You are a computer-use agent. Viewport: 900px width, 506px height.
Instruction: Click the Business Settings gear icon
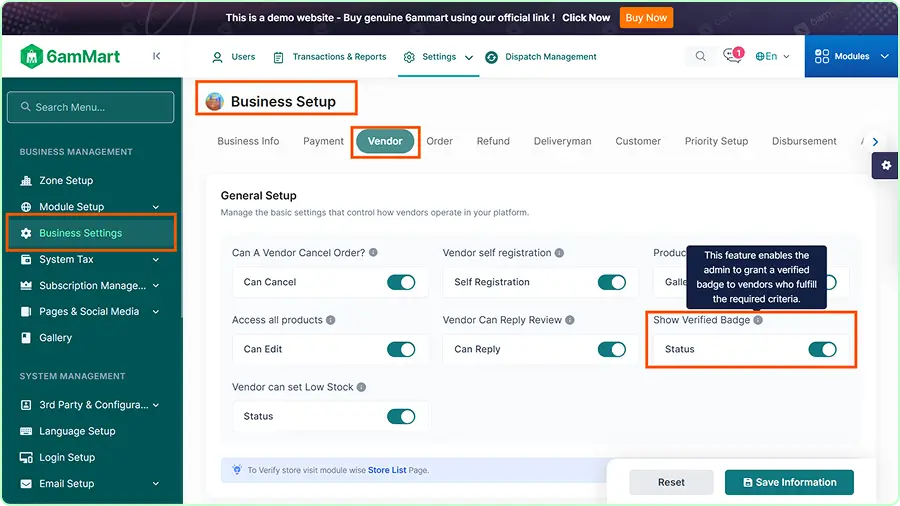[26, 233]
